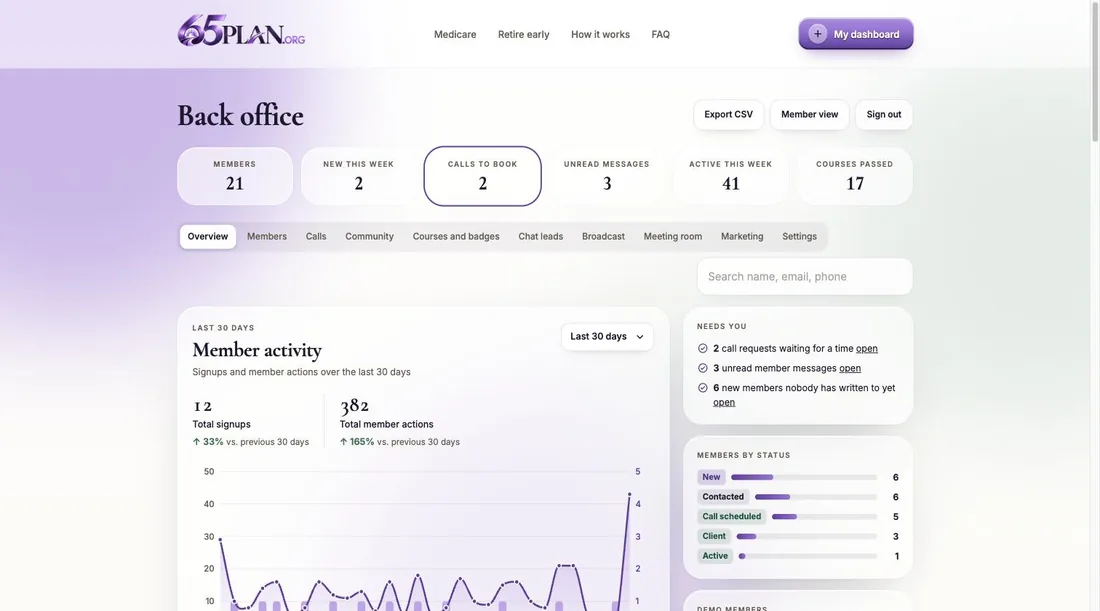Image resolution: width=1100 pixels, height=611 pixels.
Task: Select the Courses passed card
Action: pyautogui.click(x=854, y=176)
